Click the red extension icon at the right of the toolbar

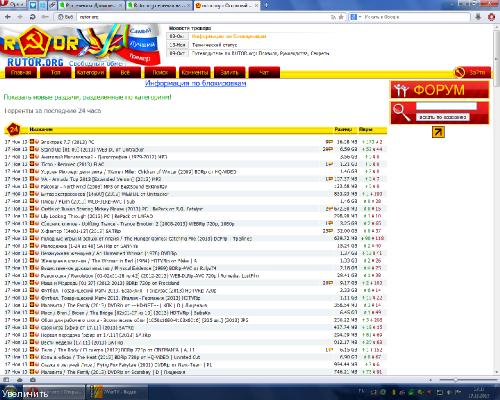tap(492, 17)
